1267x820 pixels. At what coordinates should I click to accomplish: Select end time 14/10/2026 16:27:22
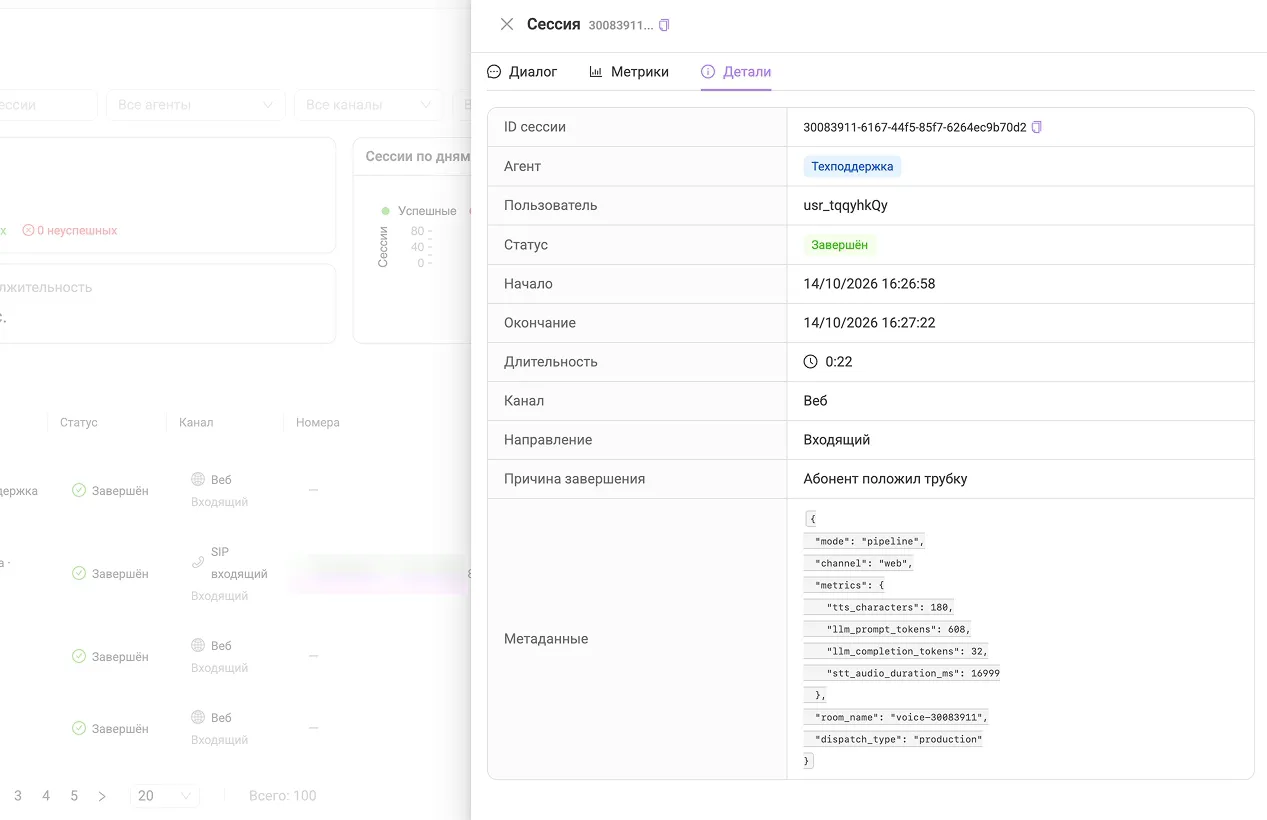pyautogui.click(x=870, y=323)
